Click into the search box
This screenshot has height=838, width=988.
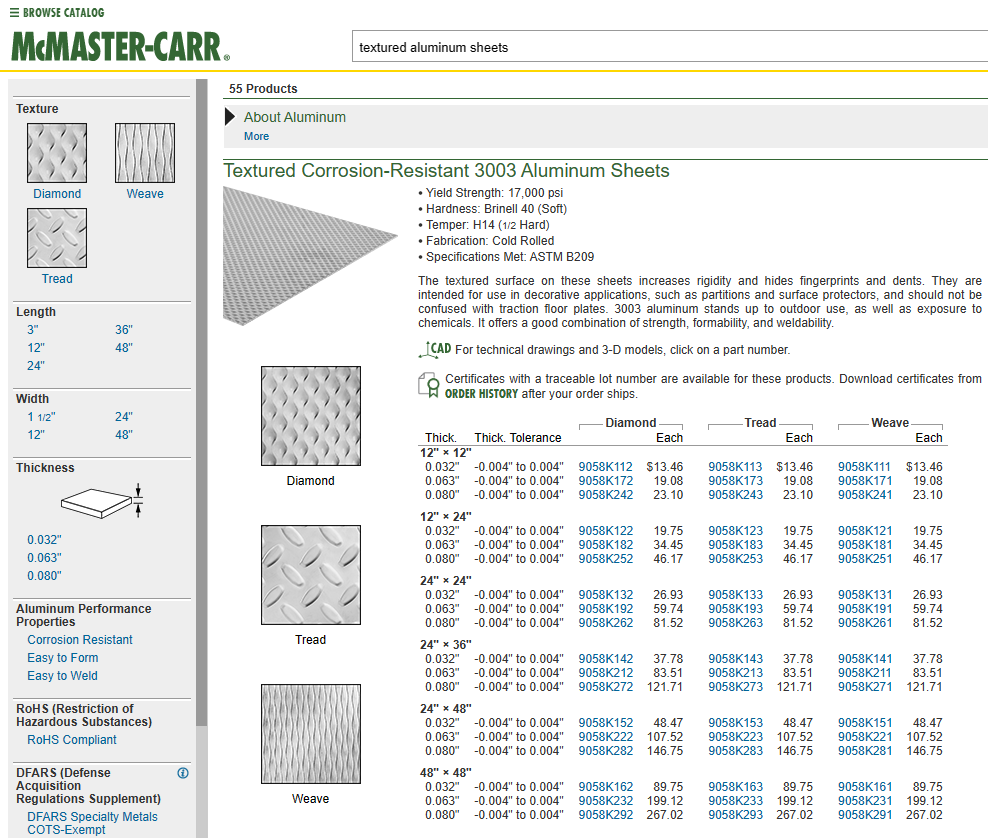(669, 47)
